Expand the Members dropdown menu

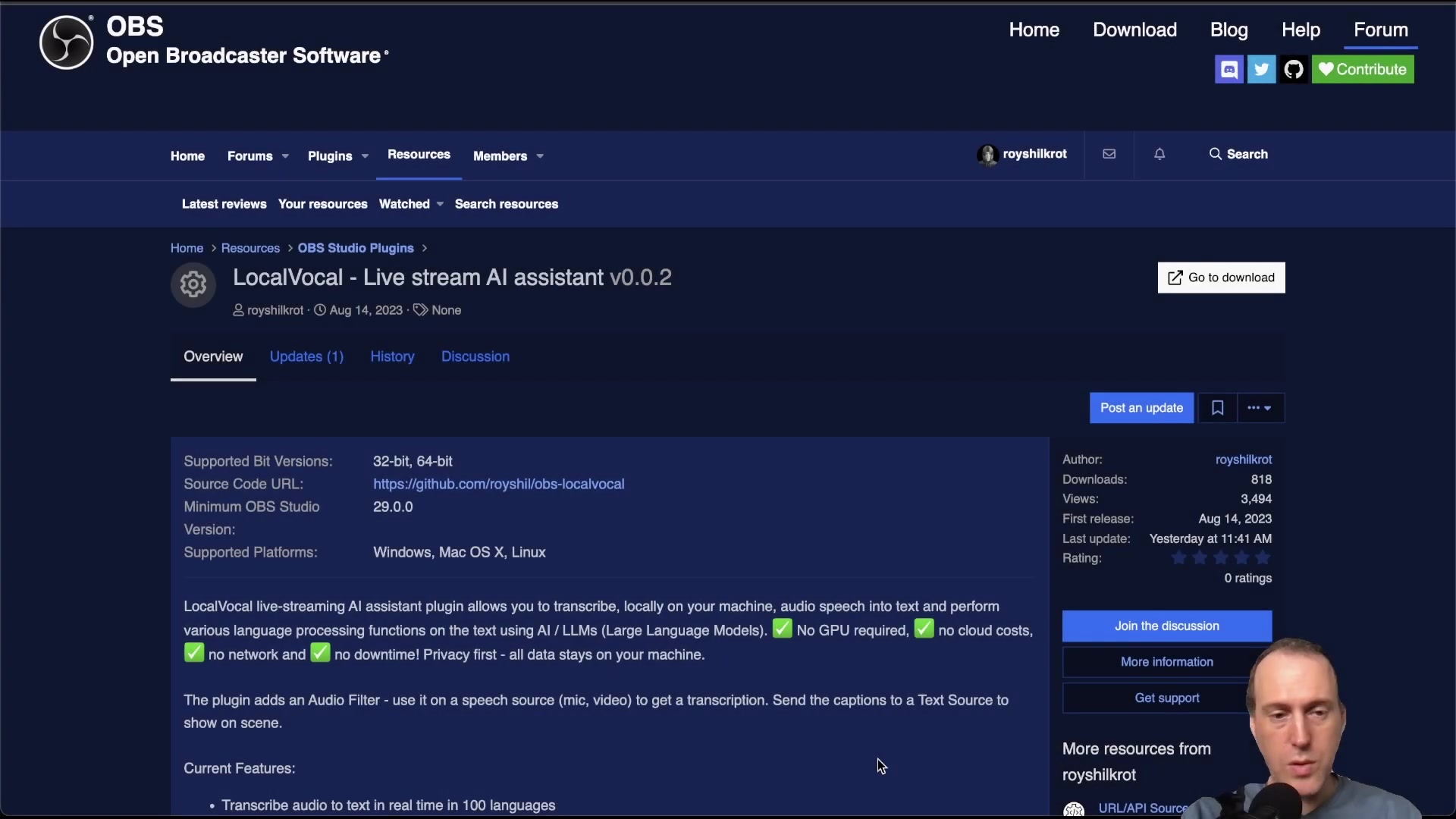[x=507, y=156]
